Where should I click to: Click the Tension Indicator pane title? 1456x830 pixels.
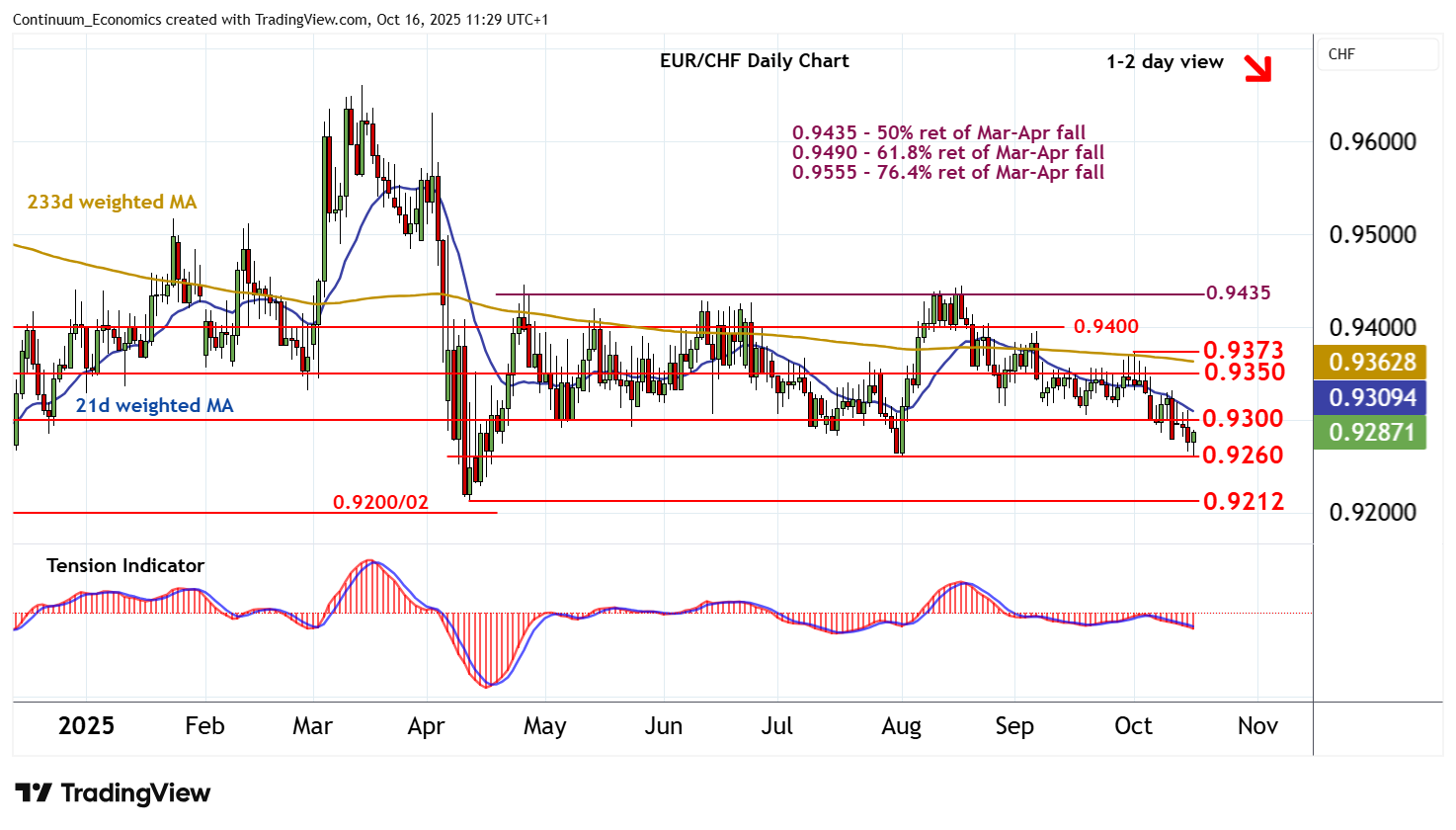pos(125,566)
